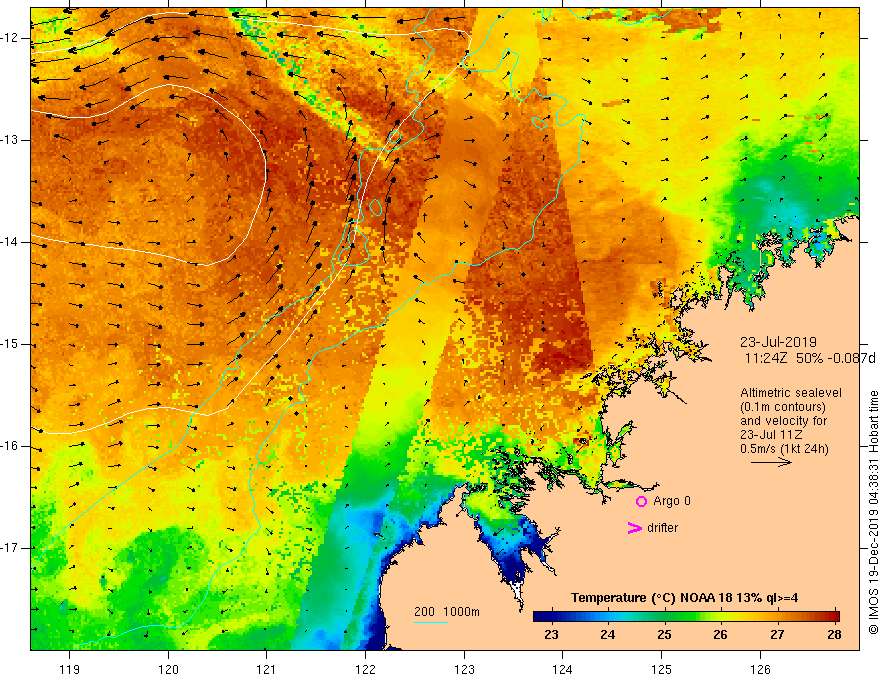The height and width of the screenshot is (680, 880).
Task: Click longitude axis label '124'
Action: point(563,669)
